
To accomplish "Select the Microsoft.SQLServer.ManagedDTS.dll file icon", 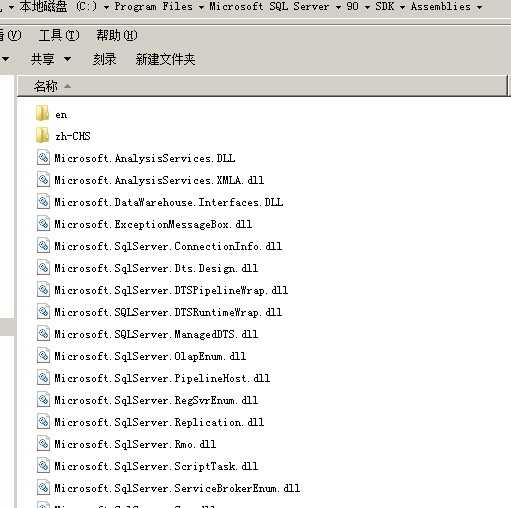I will 43,334.
